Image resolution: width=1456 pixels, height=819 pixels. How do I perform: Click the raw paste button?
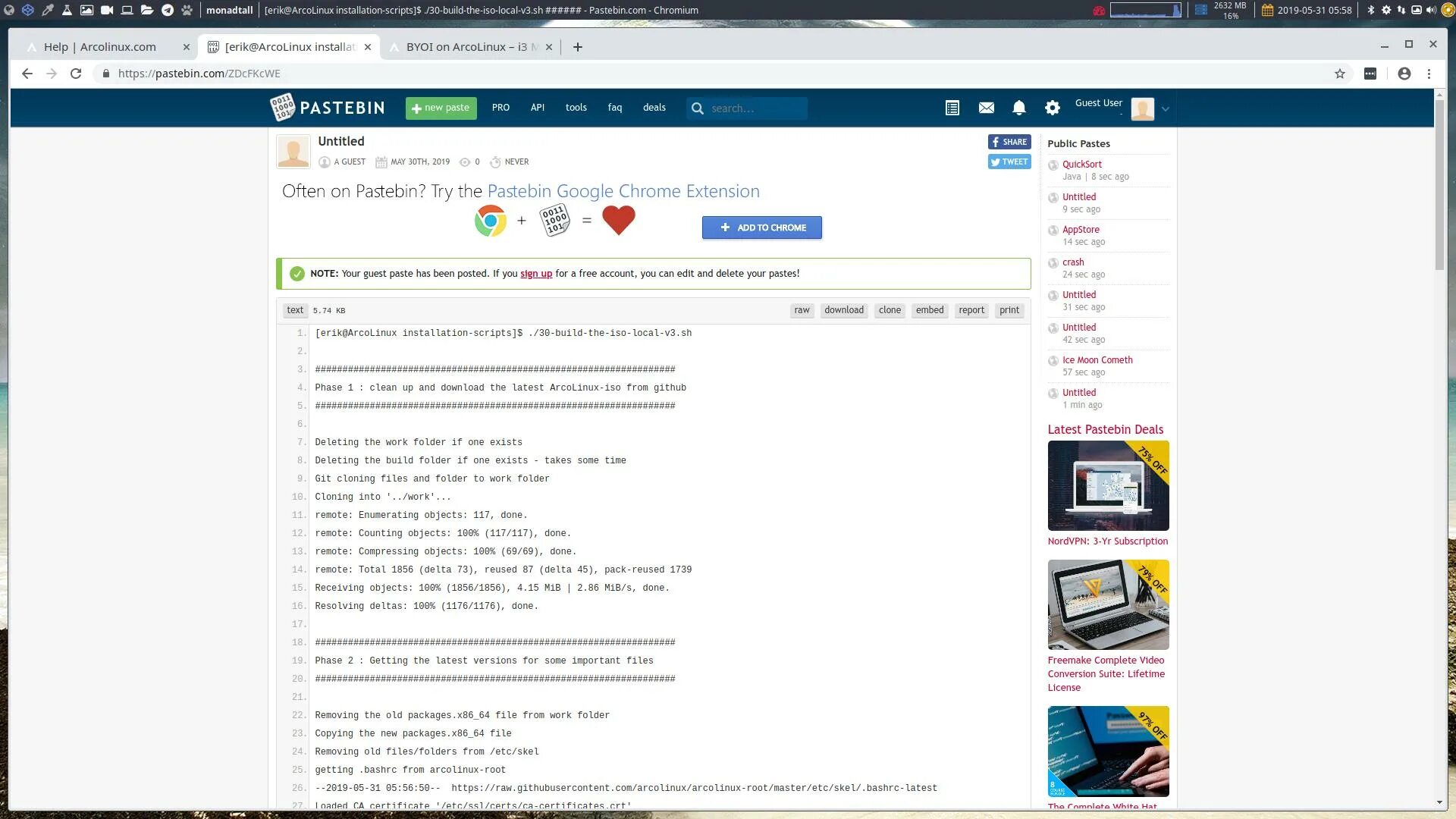point(802,310)
